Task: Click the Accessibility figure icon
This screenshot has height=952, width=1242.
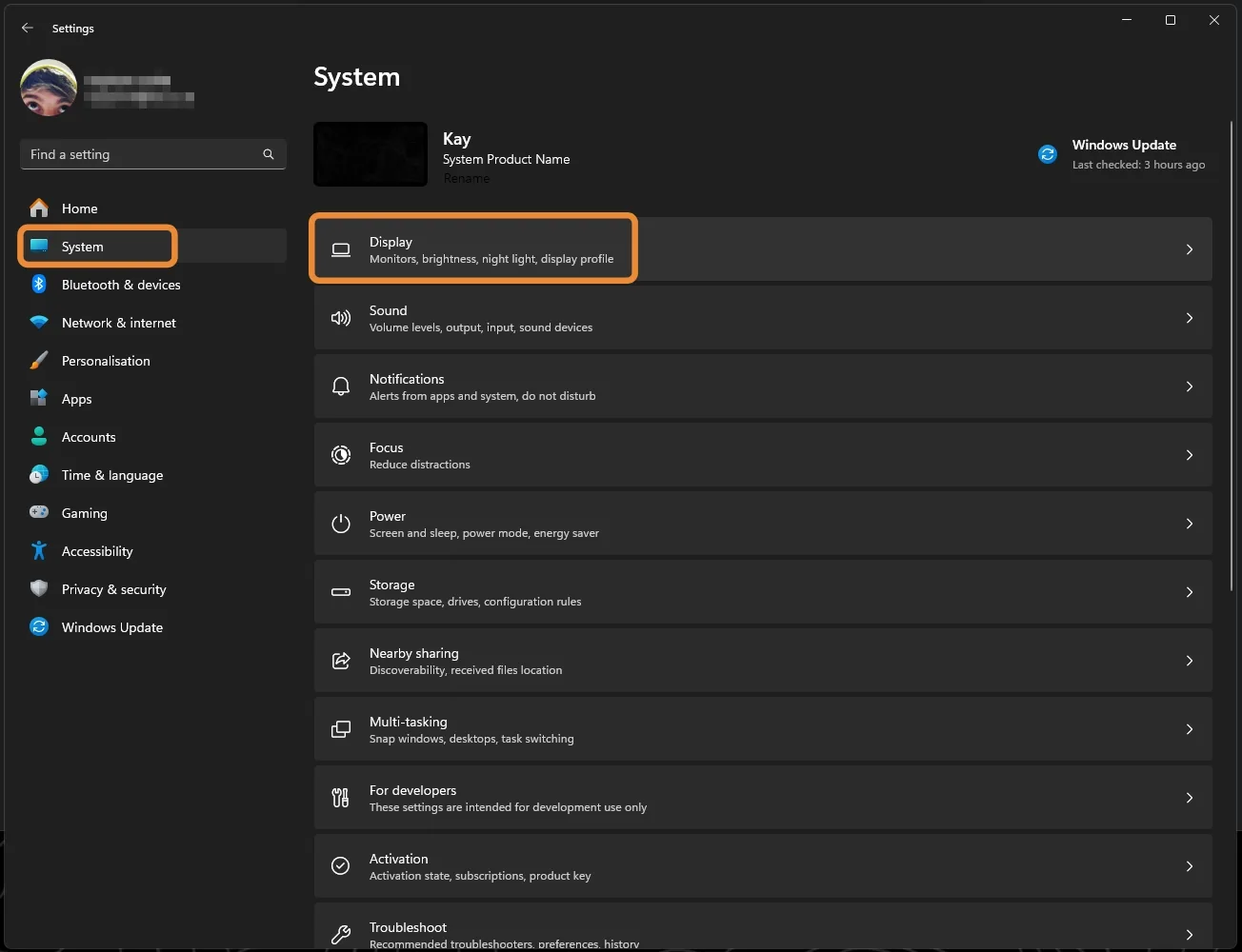Action: pyautogui.click(x=39, y=551)
